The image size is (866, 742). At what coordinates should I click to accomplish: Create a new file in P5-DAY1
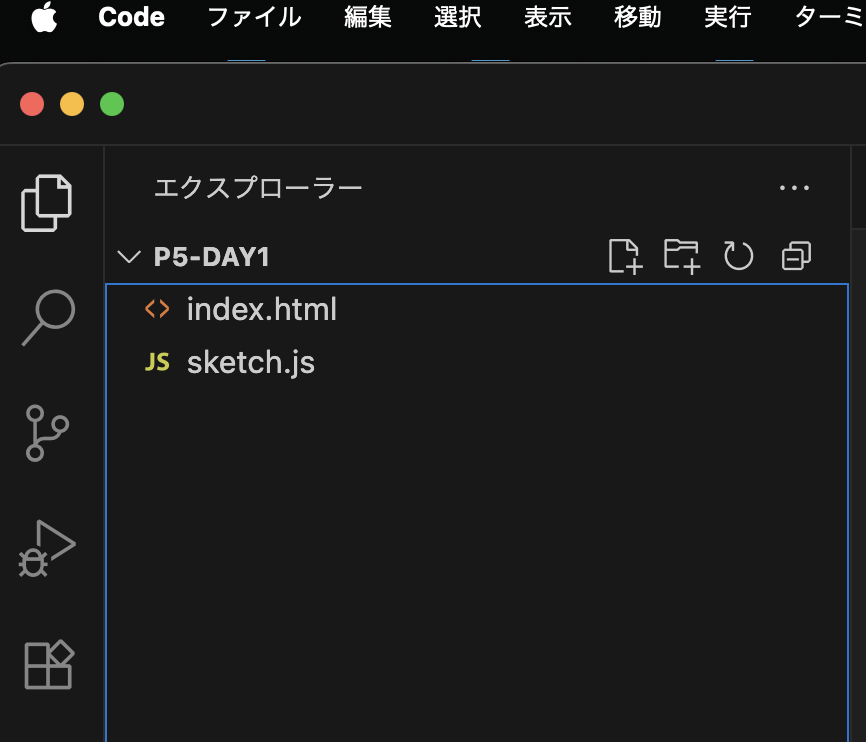pyautogui.click(x=625, y=256)
